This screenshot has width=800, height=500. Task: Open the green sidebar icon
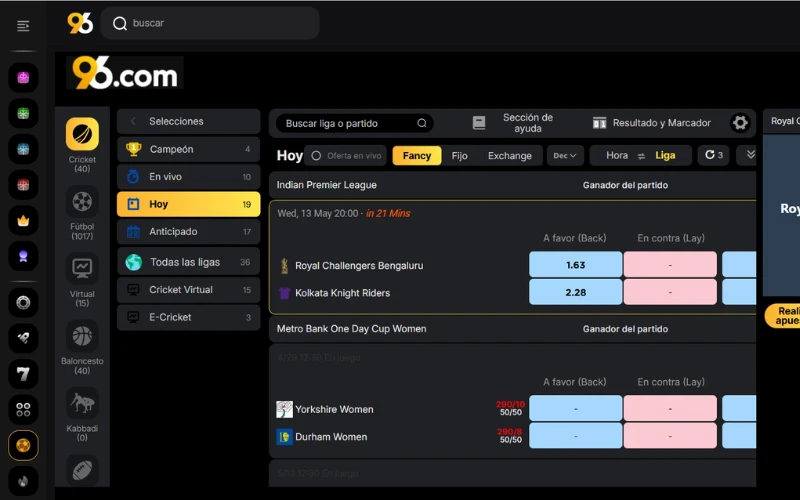(x=23, y=113)
